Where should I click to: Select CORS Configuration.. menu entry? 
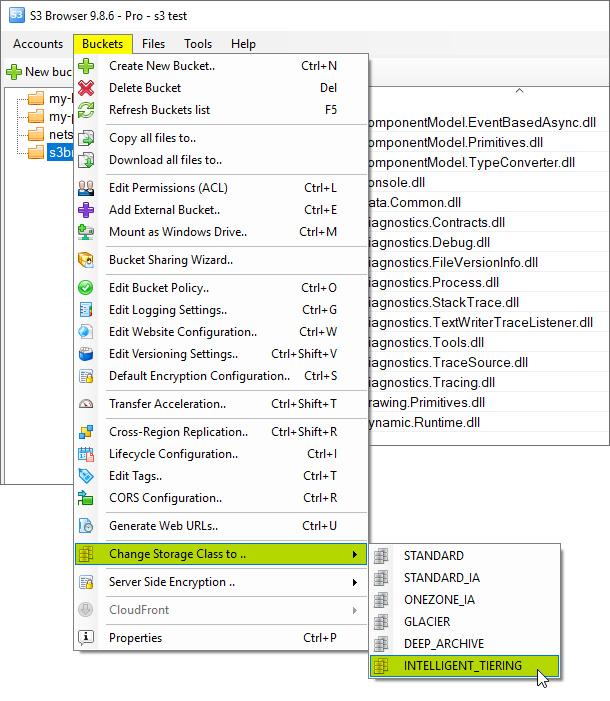[x=221, y=498]
